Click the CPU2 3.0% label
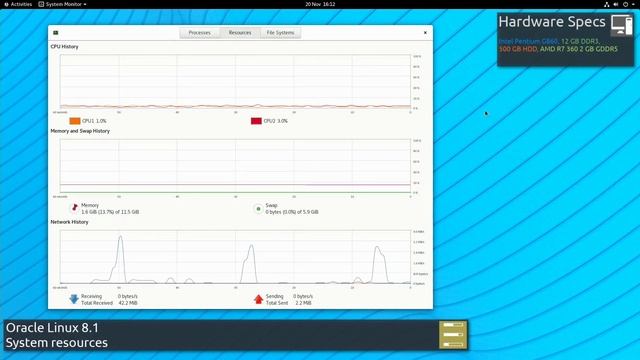 (276, 121)
